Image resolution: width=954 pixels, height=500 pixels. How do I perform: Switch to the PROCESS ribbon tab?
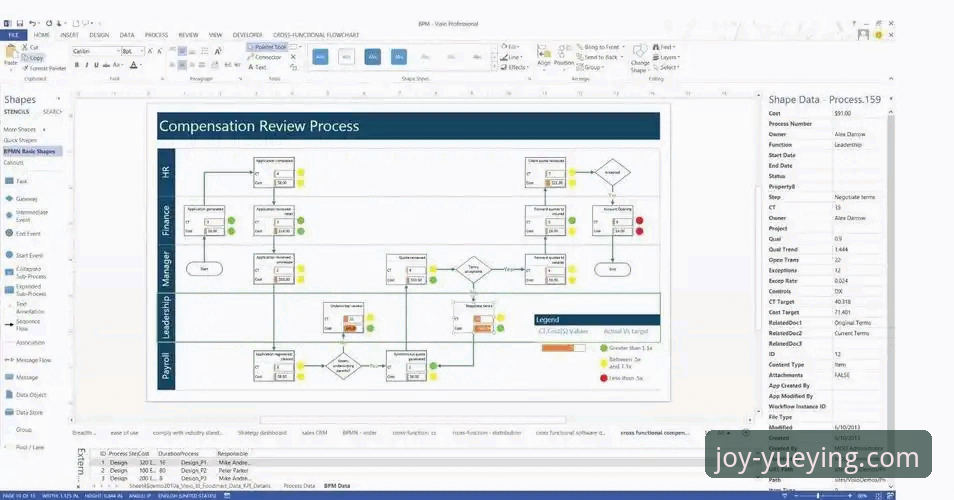pyautogui.click(x=156, y=35)
